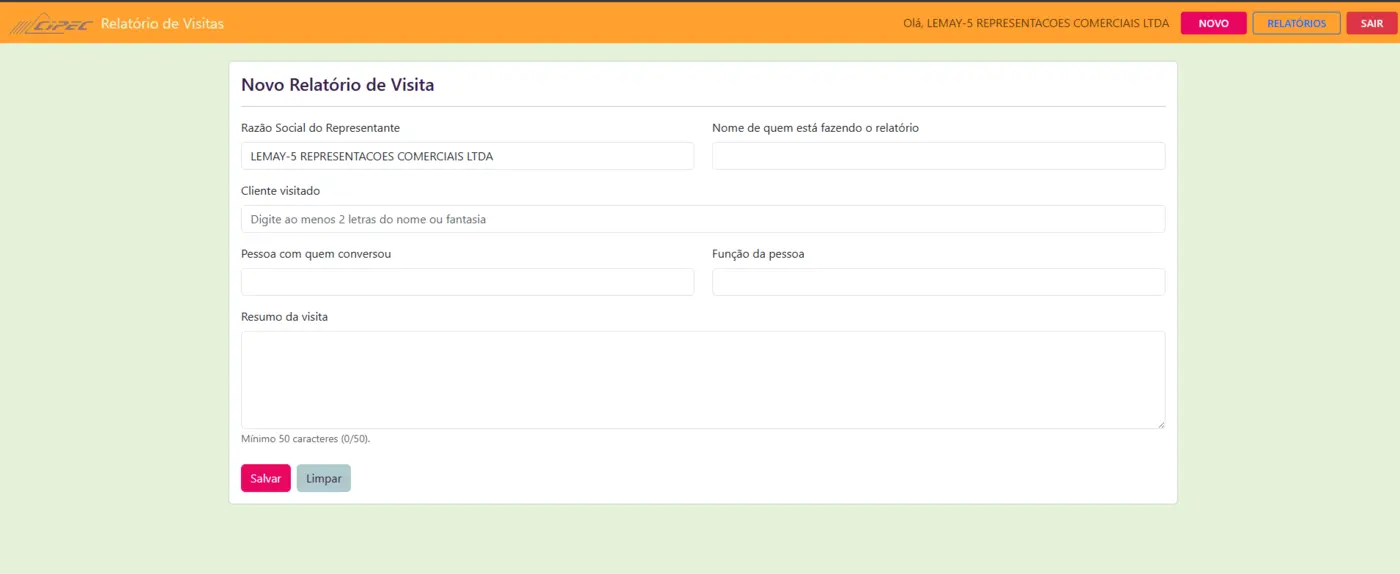Click the 'Resumo da visita' label
The image size is (1400, 574).
pos(285,317)
